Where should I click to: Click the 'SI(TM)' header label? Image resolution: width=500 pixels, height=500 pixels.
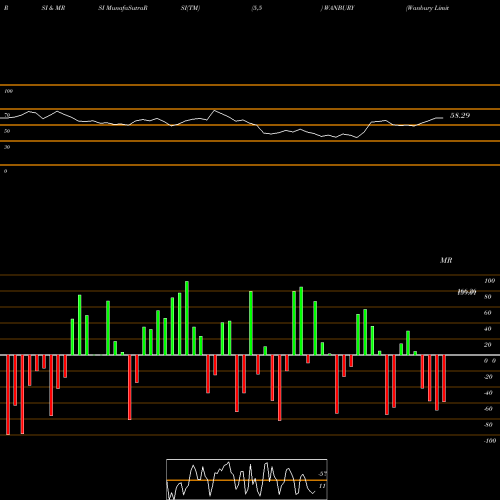pos(190,8)
